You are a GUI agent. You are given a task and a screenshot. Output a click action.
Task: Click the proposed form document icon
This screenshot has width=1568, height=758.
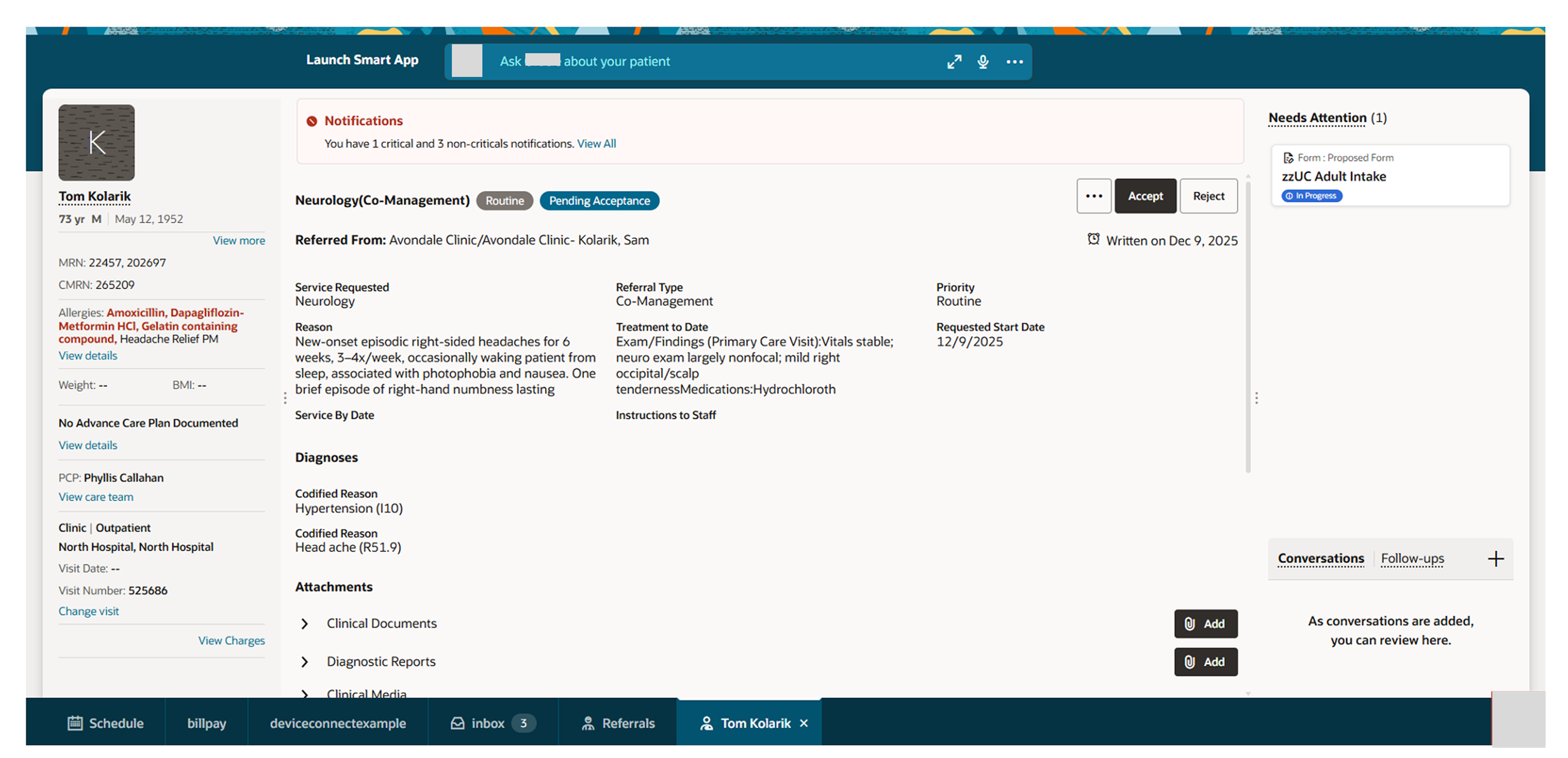click(x=1288, y=158)
